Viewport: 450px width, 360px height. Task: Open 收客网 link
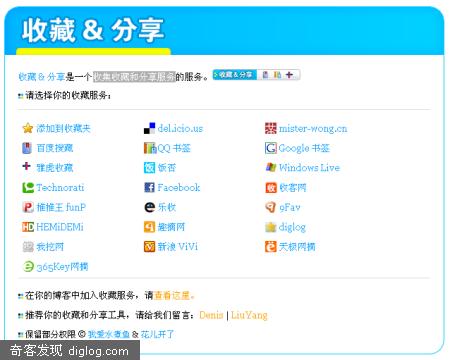click(x=292, y=187)
